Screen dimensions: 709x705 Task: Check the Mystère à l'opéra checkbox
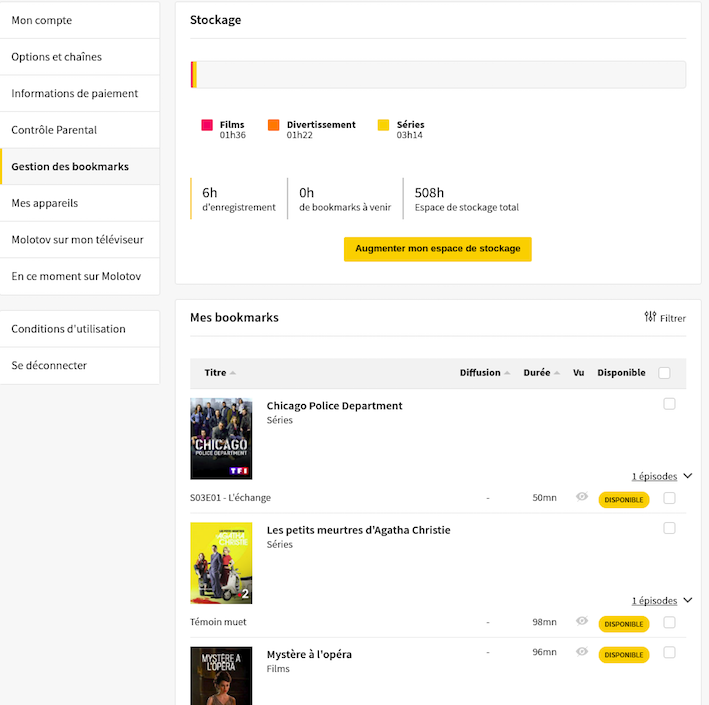[669, 653]
